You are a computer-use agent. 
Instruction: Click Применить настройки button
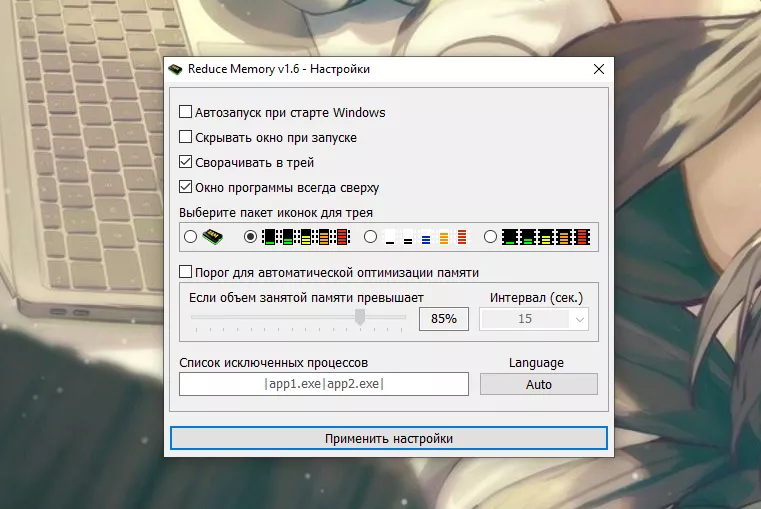389,439
